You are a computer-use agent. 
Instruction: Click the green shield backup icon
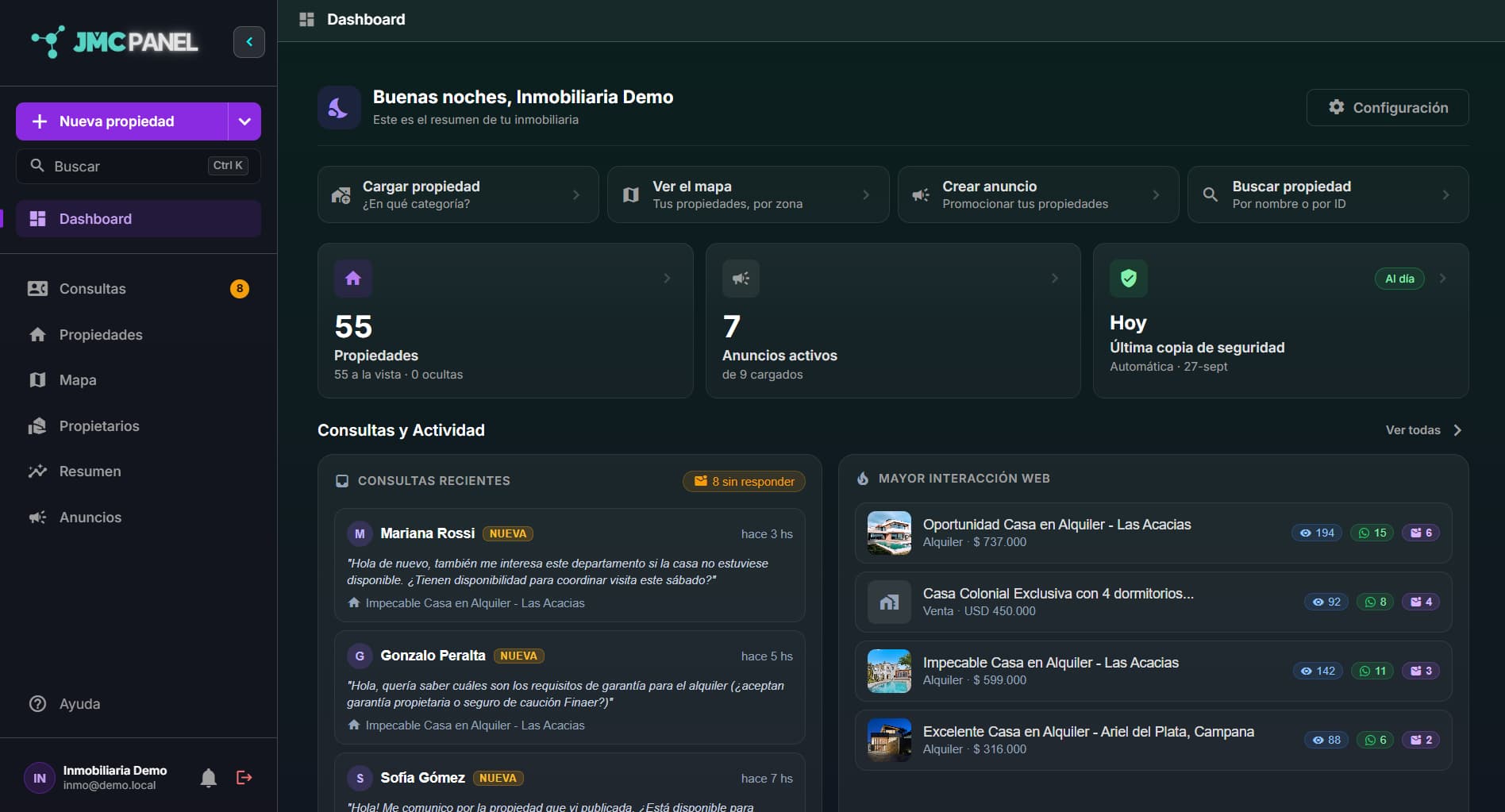[x=1129, y=279]
